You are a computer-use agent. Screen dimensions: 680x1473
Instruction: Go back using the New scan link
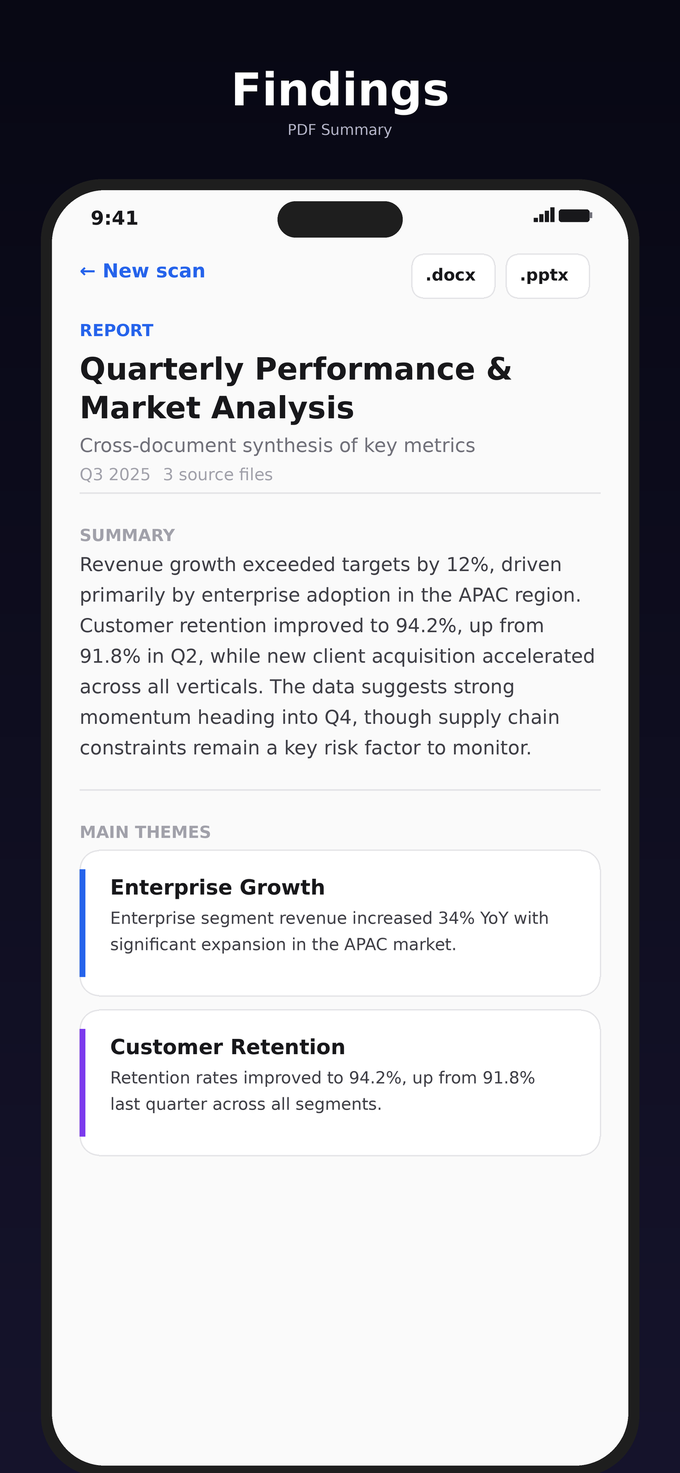click(x=153, y=271)
